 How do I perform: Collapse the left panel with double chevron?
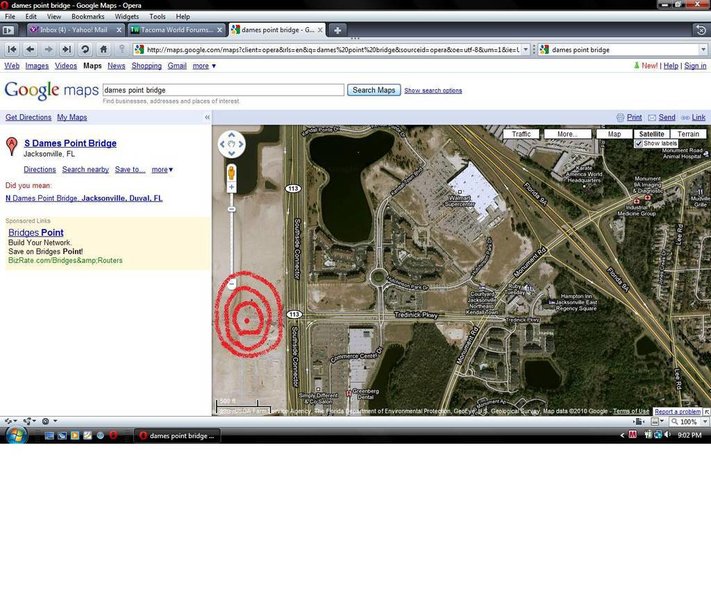[207, 117]
